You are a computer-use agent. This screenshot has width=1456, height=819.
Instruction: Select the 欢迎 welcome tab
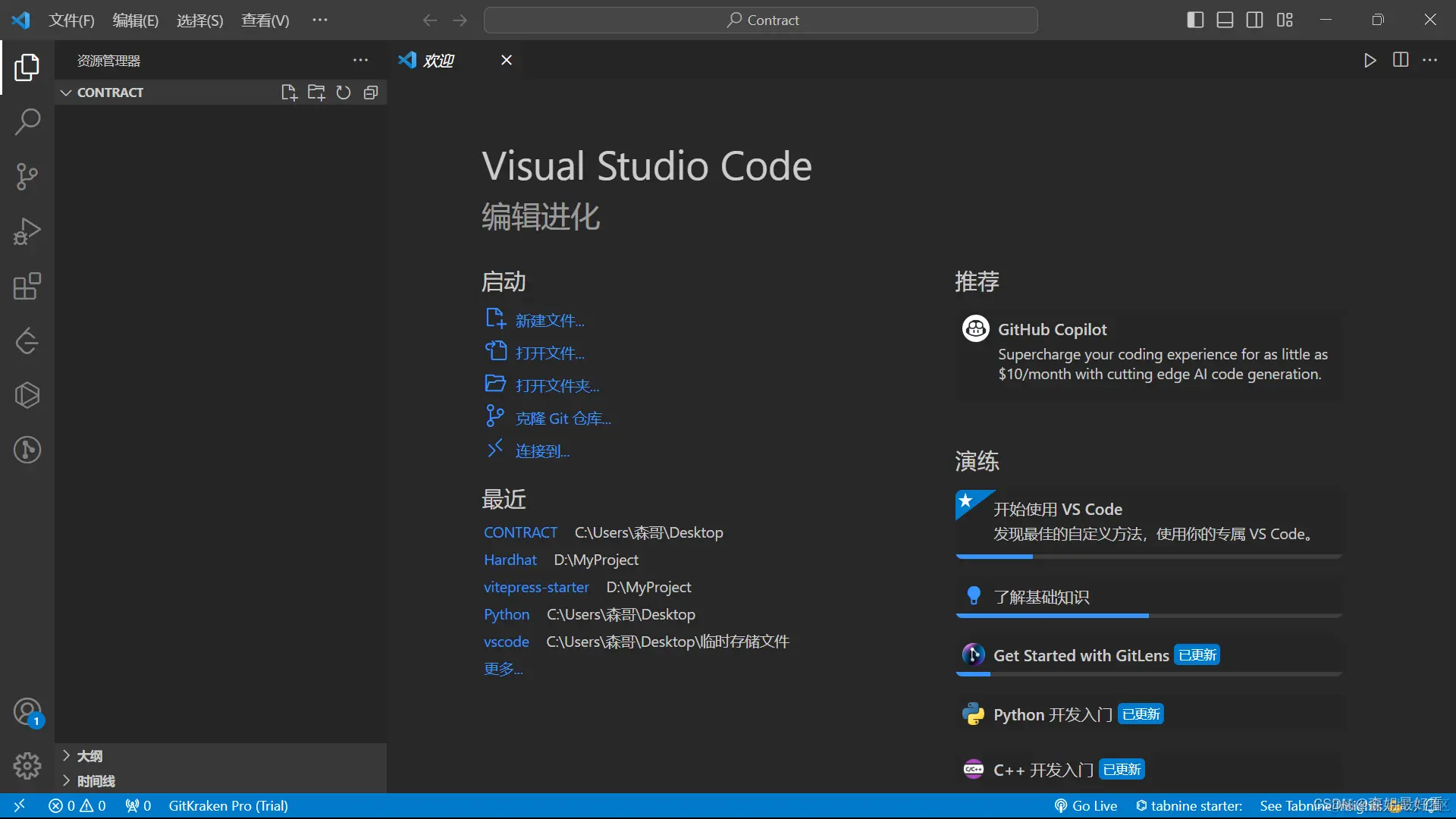(438, 61)
